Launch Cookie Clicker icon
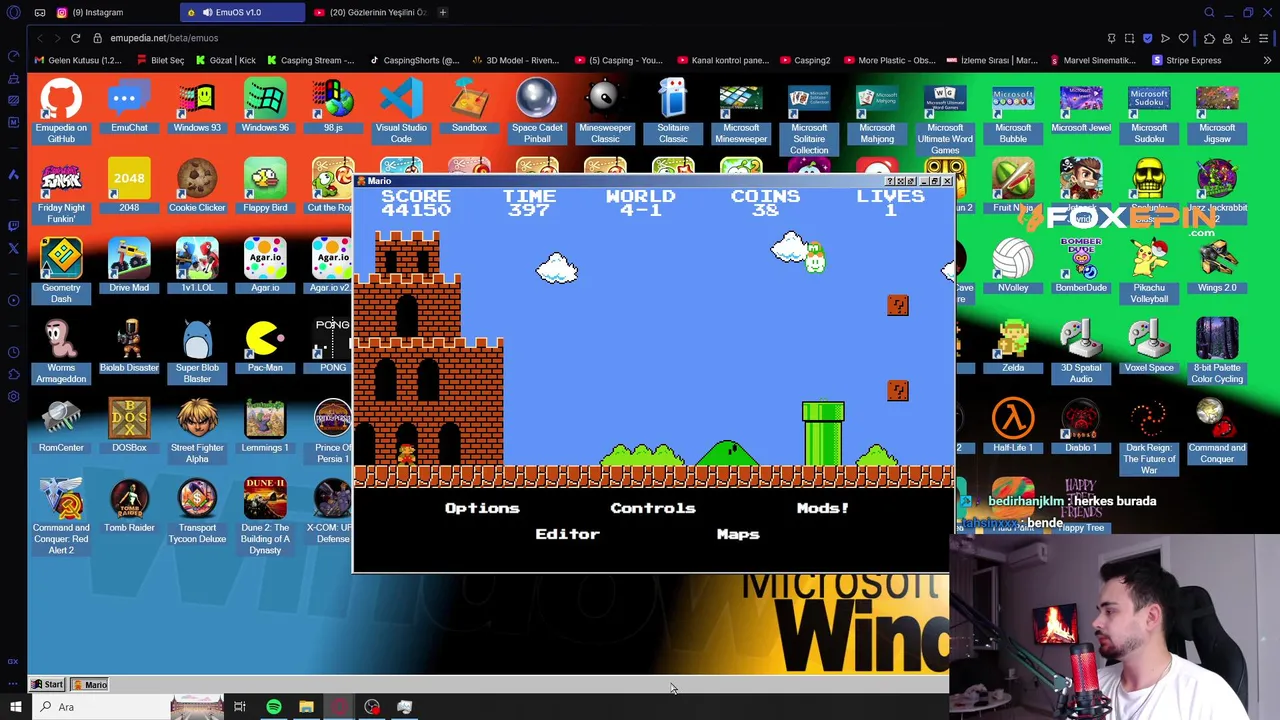 (197, 185)
